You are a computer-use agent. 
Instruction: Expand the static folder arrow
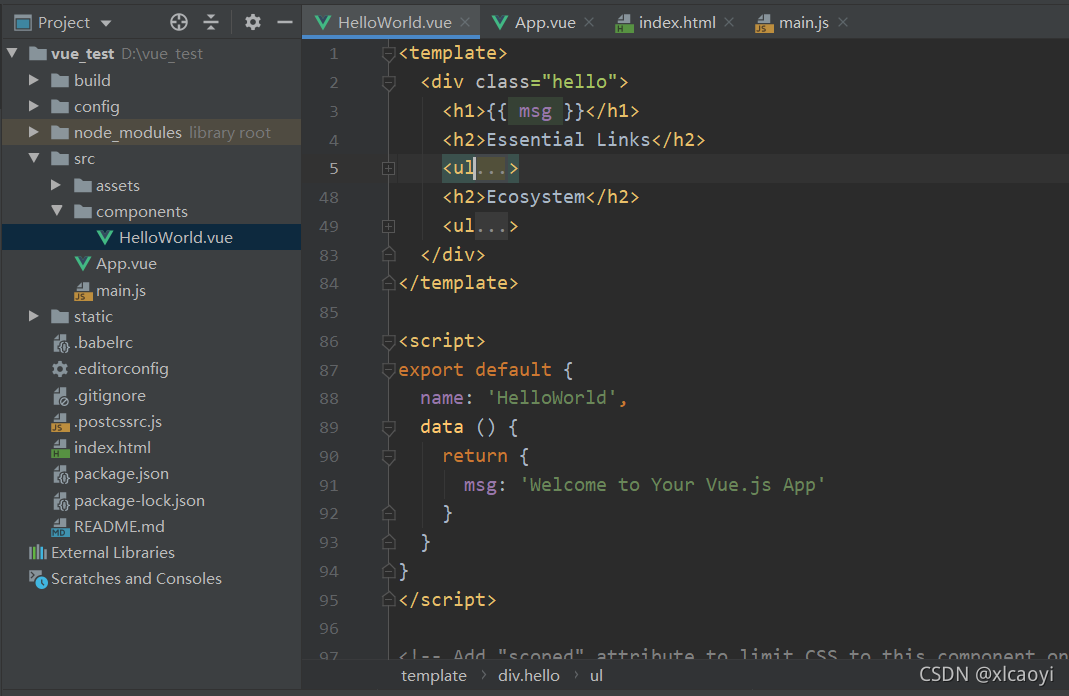coord(33,316)
